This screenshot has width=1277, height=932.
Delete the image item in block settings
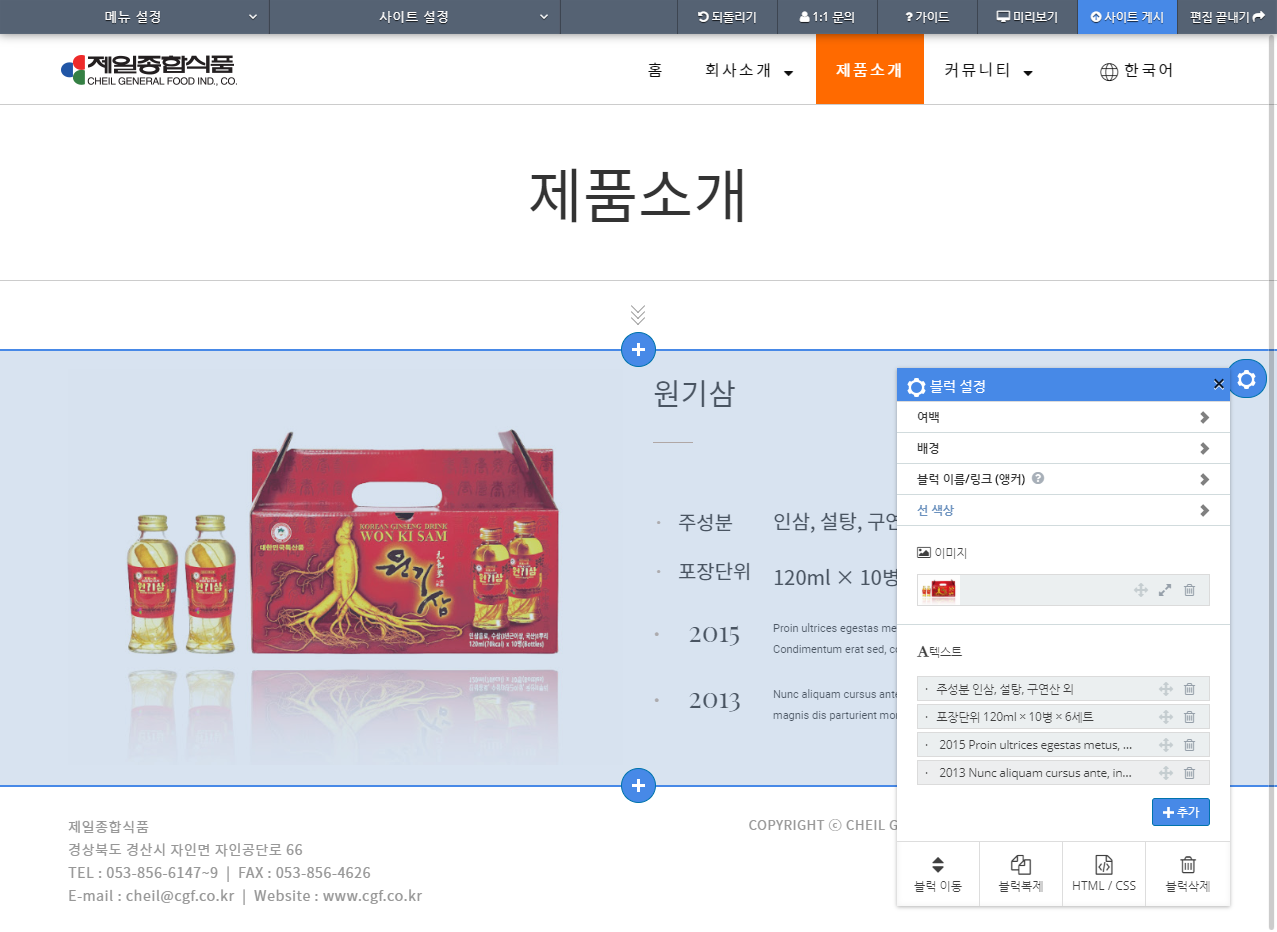(x=1189, y=590)
